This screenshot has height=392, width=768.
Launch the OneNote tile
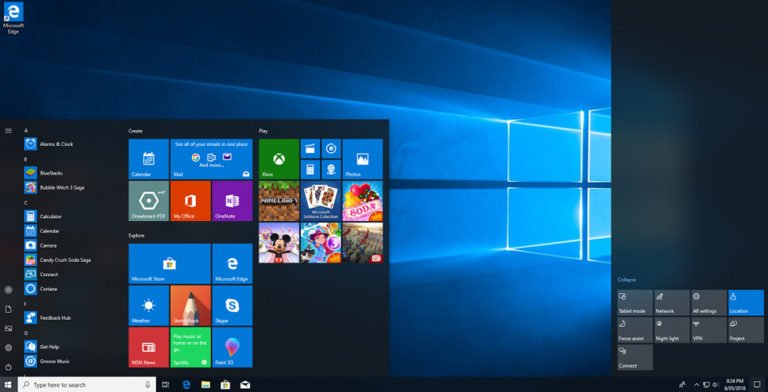point(232,201)
